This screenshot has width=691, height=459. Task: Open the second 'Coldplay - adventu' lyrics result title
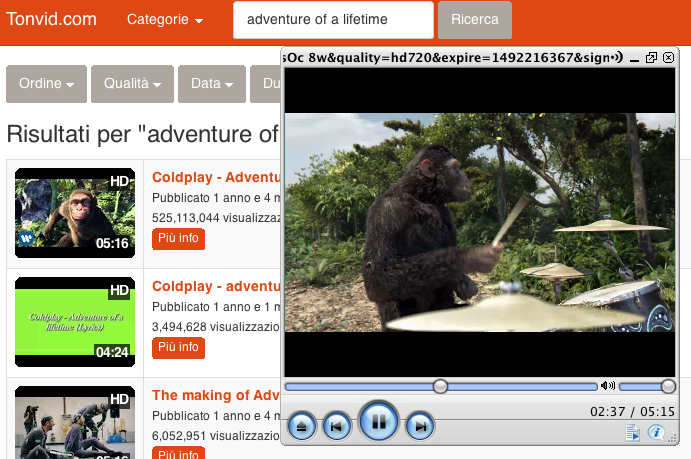[216, 286]
